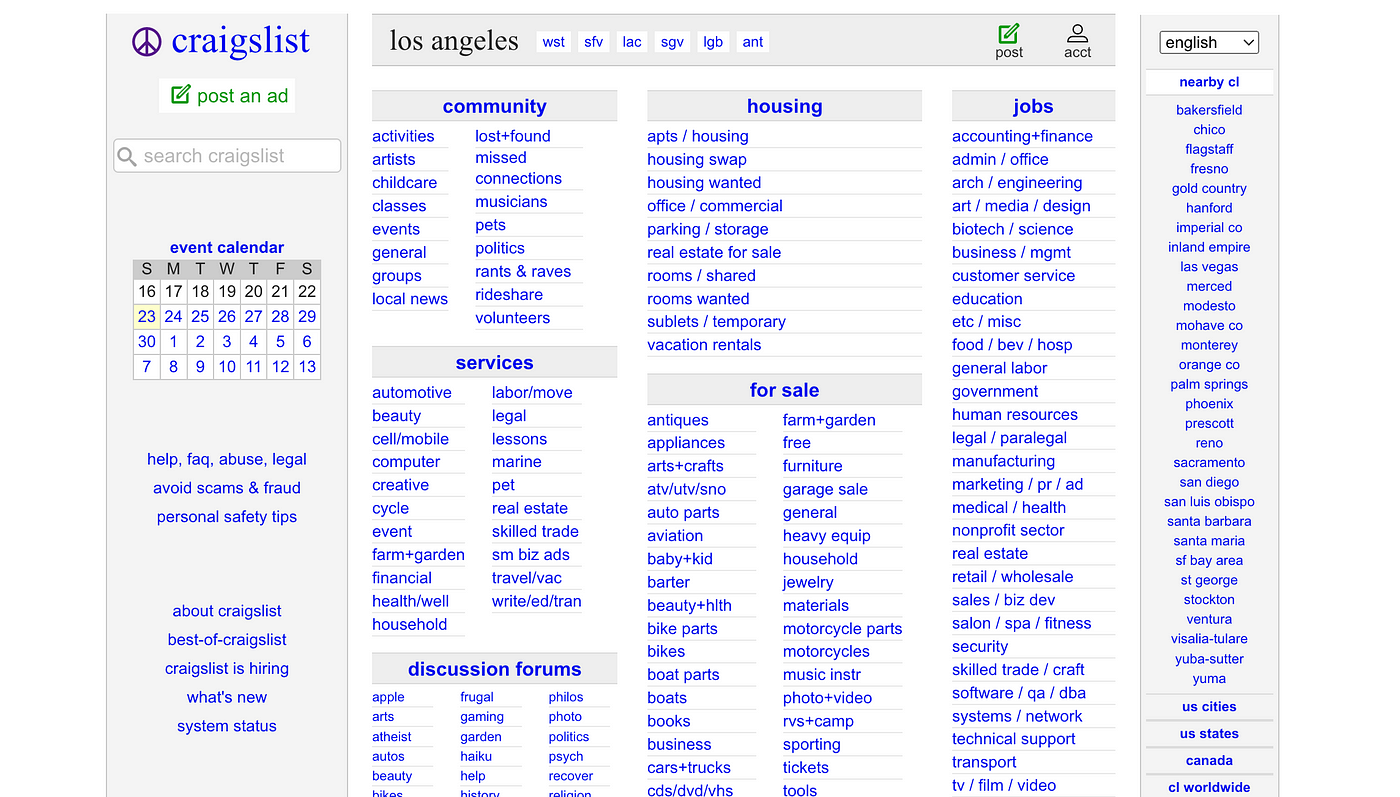The height and width of the screenshot is (797, 1400).
Task: Open 'real estate for sale' category
Action: (x=714, y=252)
